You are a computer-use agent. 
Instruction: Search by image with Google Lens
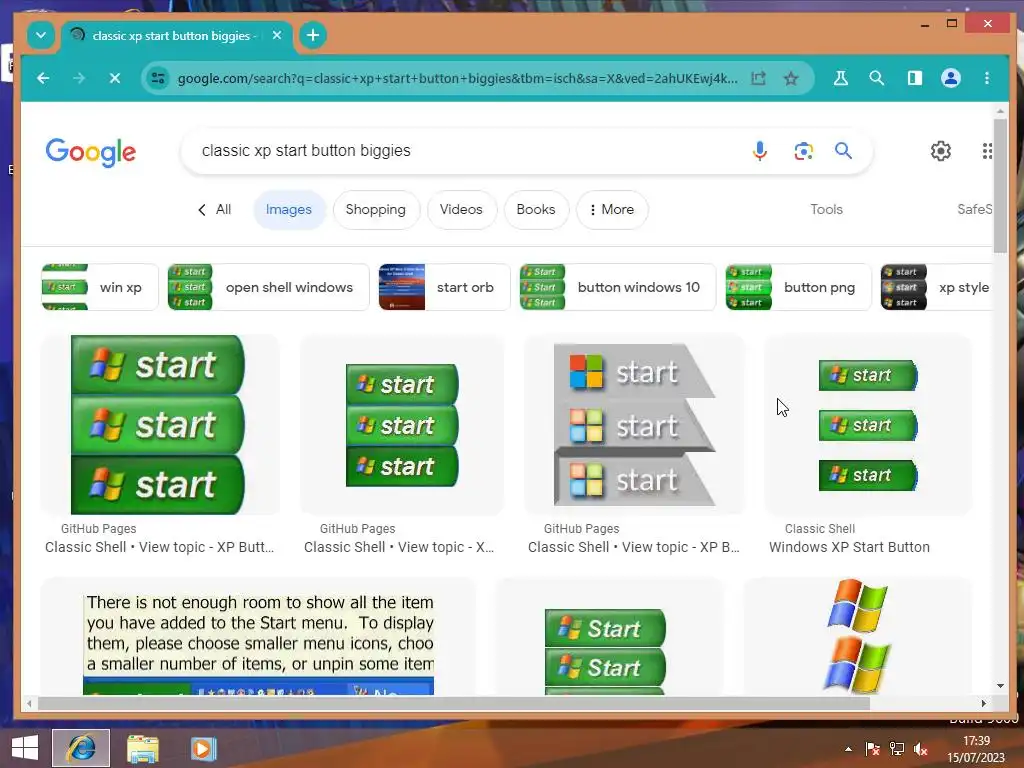[x=803, y=151]
